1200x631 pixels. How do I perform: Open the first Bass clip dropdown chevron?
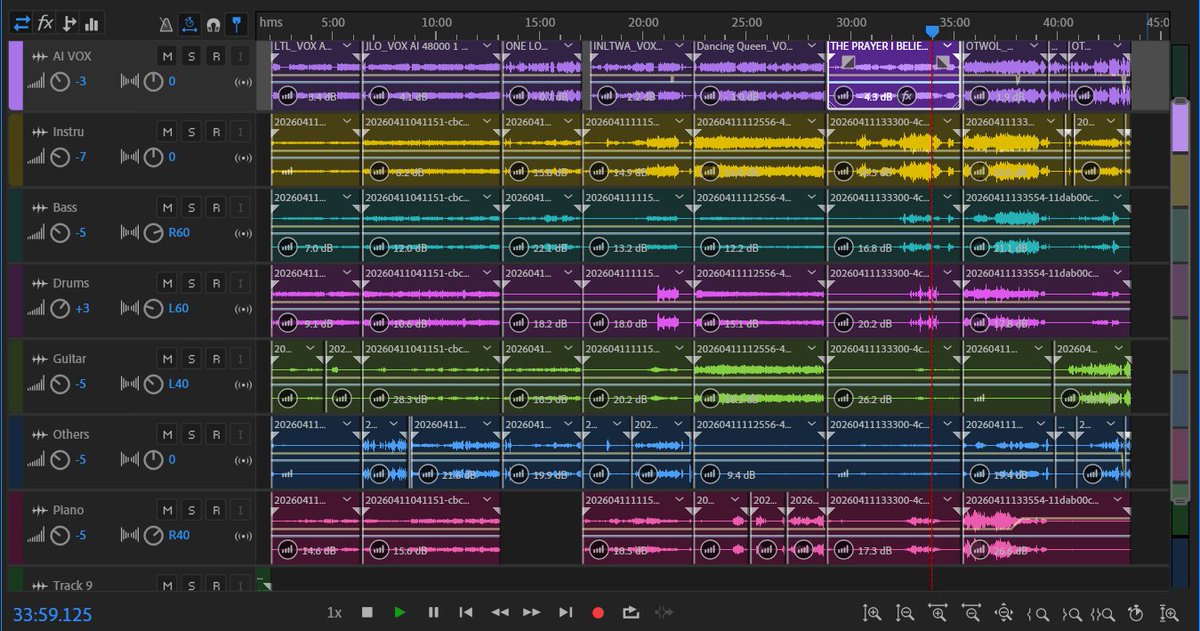(x=346, y=197)
